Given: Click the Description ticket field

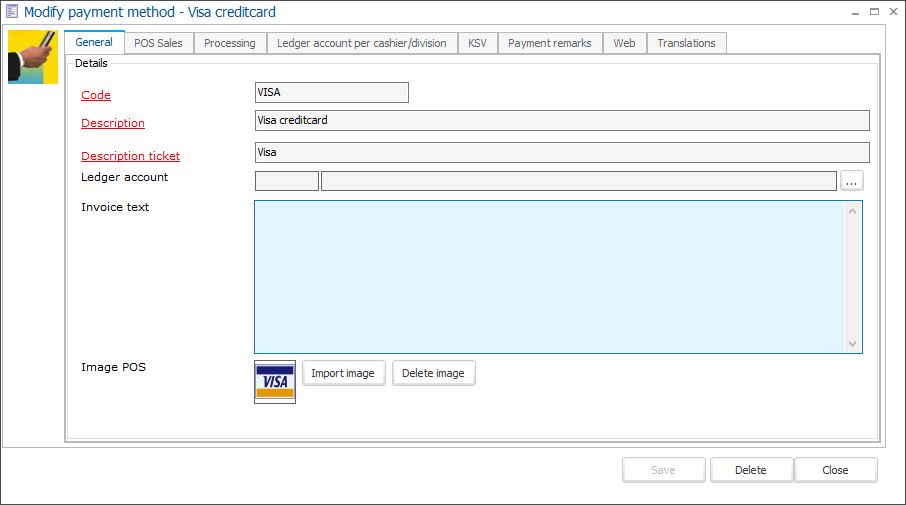Looking at the screenshot, I should [562, 153].
